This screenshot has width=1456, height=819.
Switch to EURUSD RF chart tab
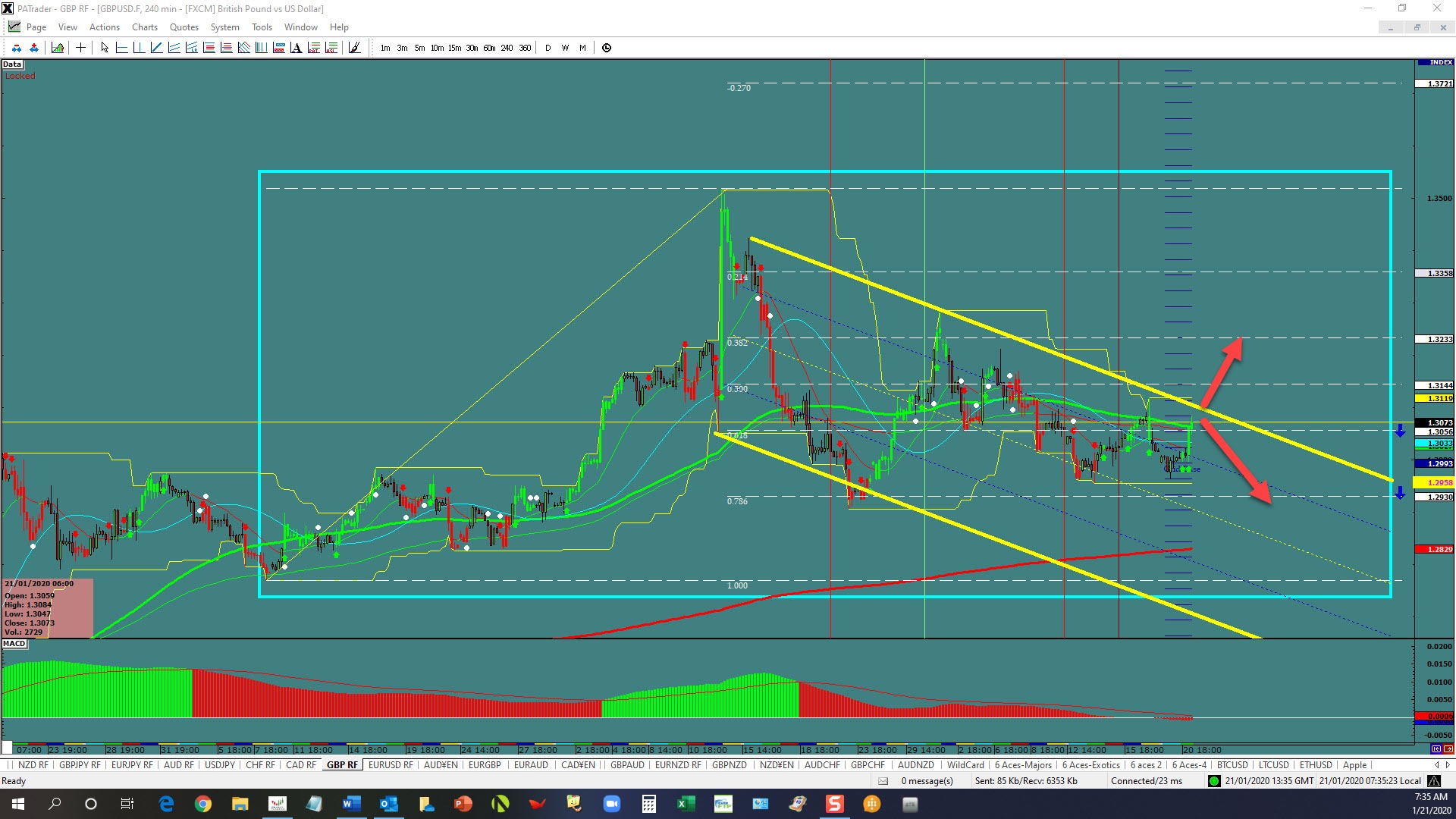[391, 765]
